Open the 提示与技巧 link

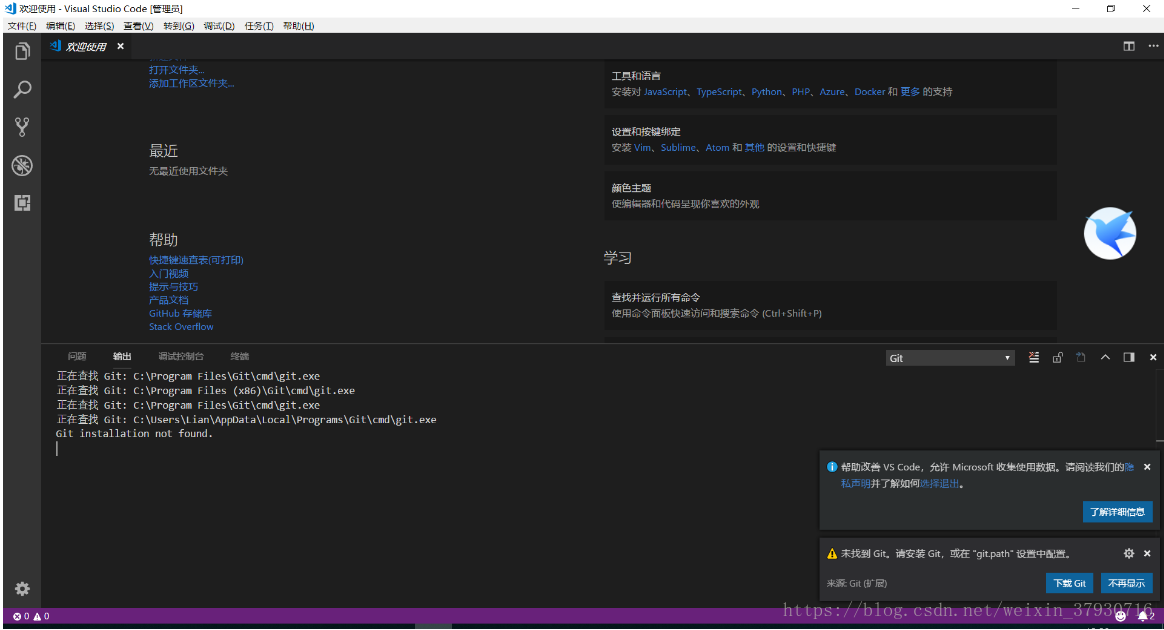(x=173, y=286)
